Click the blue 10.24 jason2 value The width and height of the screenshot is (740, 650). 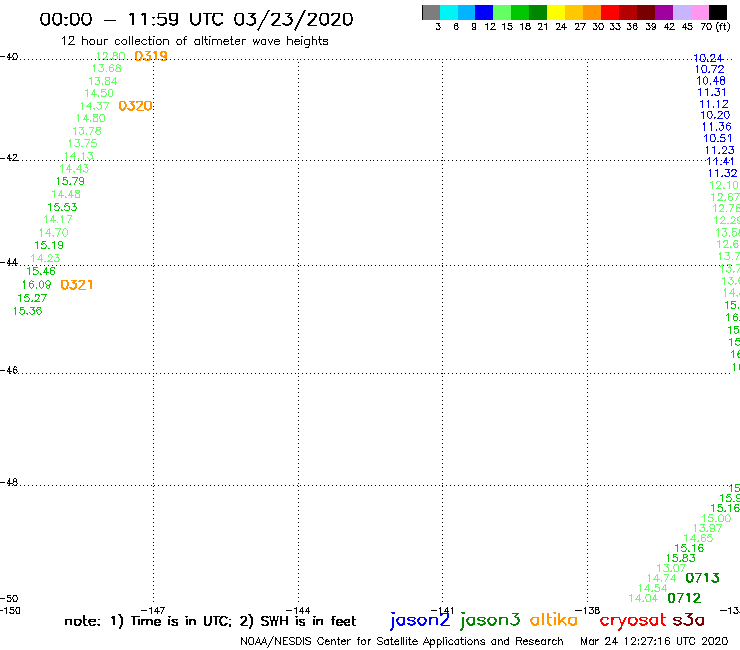[x=708, y=58]
